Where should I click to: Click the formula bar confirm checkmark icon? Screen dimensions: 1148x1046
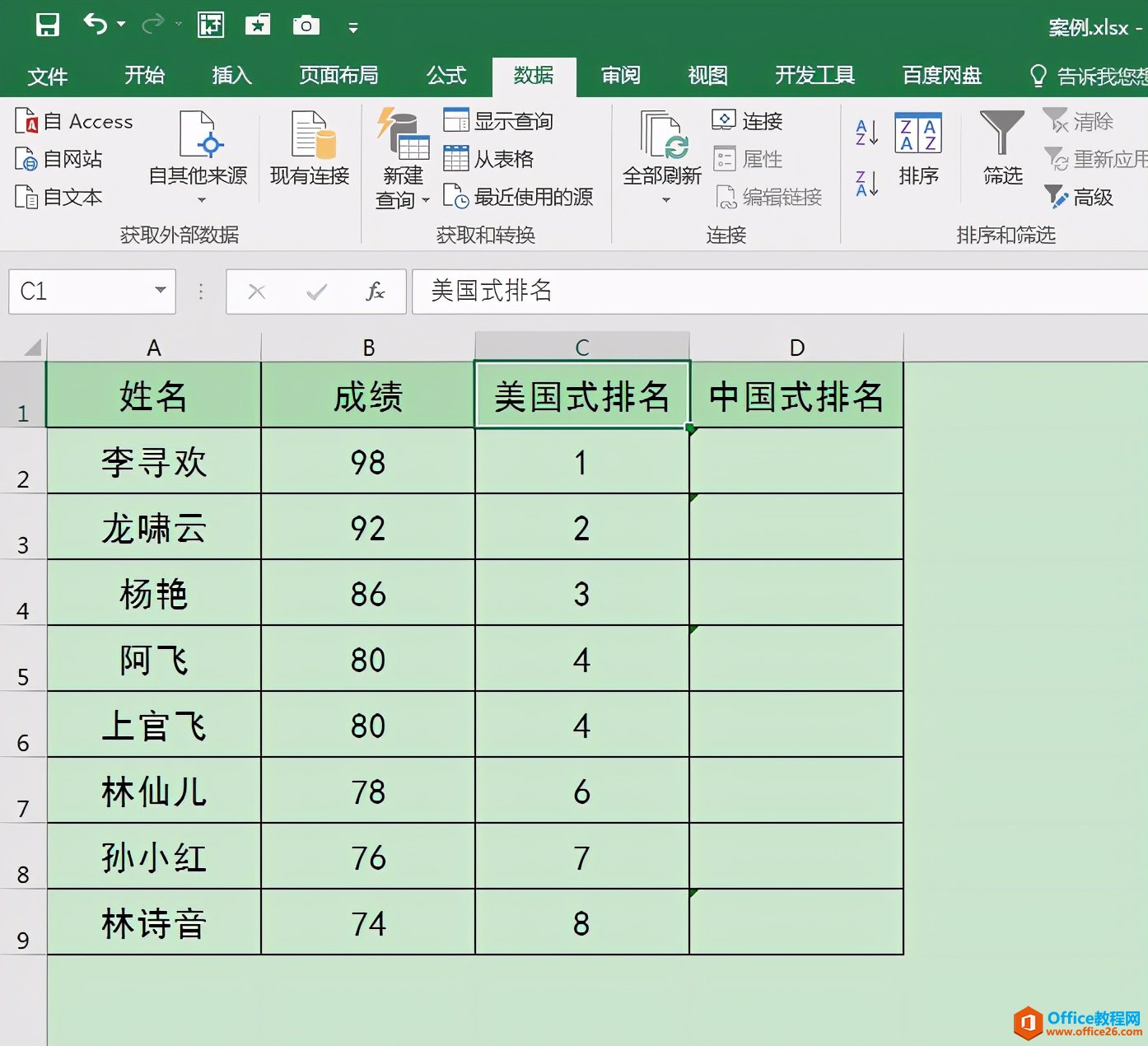tap(316, 292)
